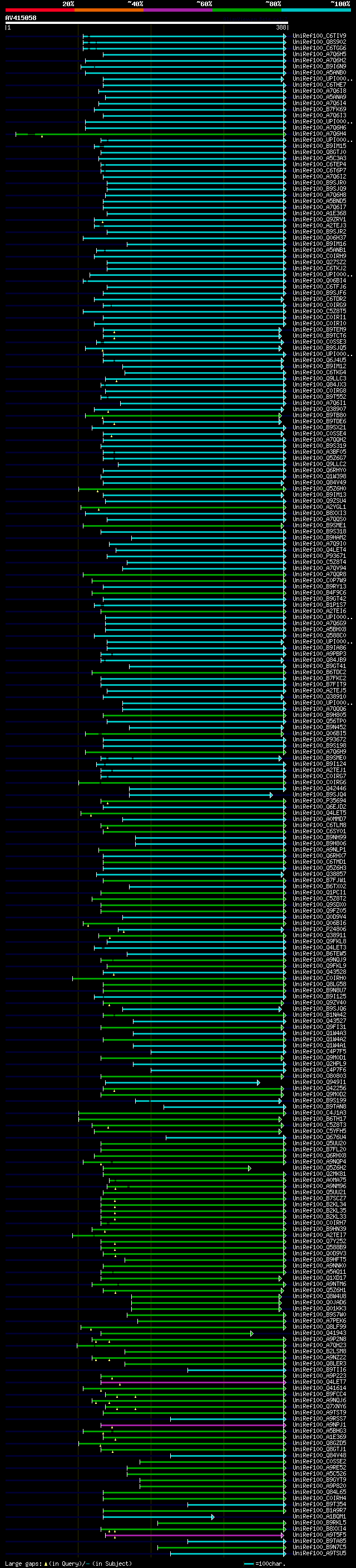Click label UniRef100_A5BND5
Viewport: 356px width, 1568px height.
(319, 201)
